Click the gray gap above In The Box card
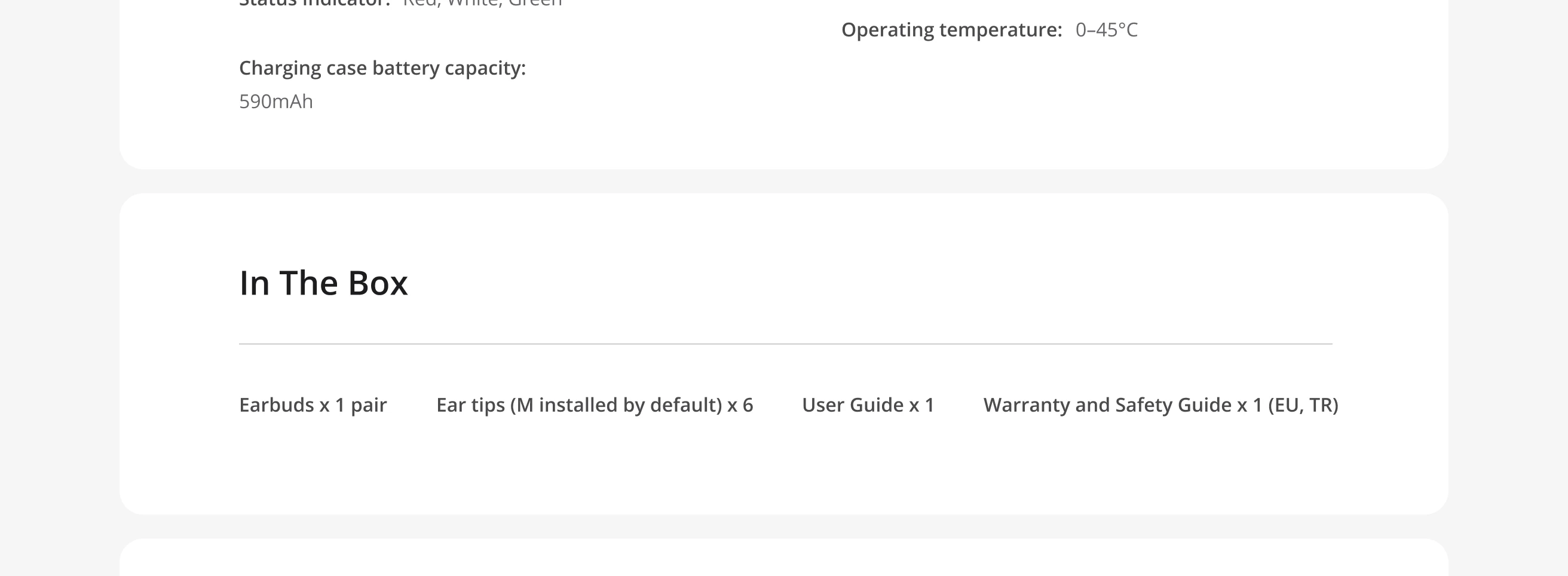Viewport: 1568px width, 576px height. coord(784,182)
